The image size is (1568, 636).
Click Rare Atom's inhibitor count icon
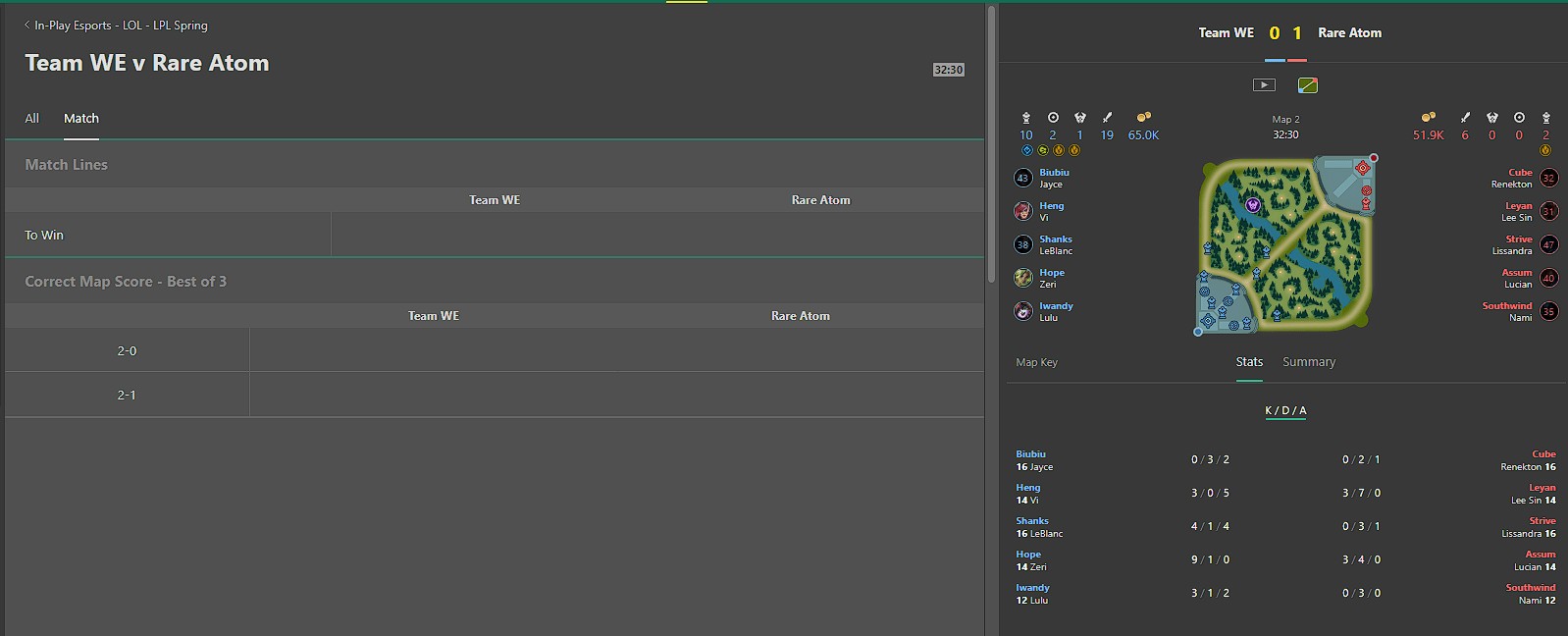1519,118
